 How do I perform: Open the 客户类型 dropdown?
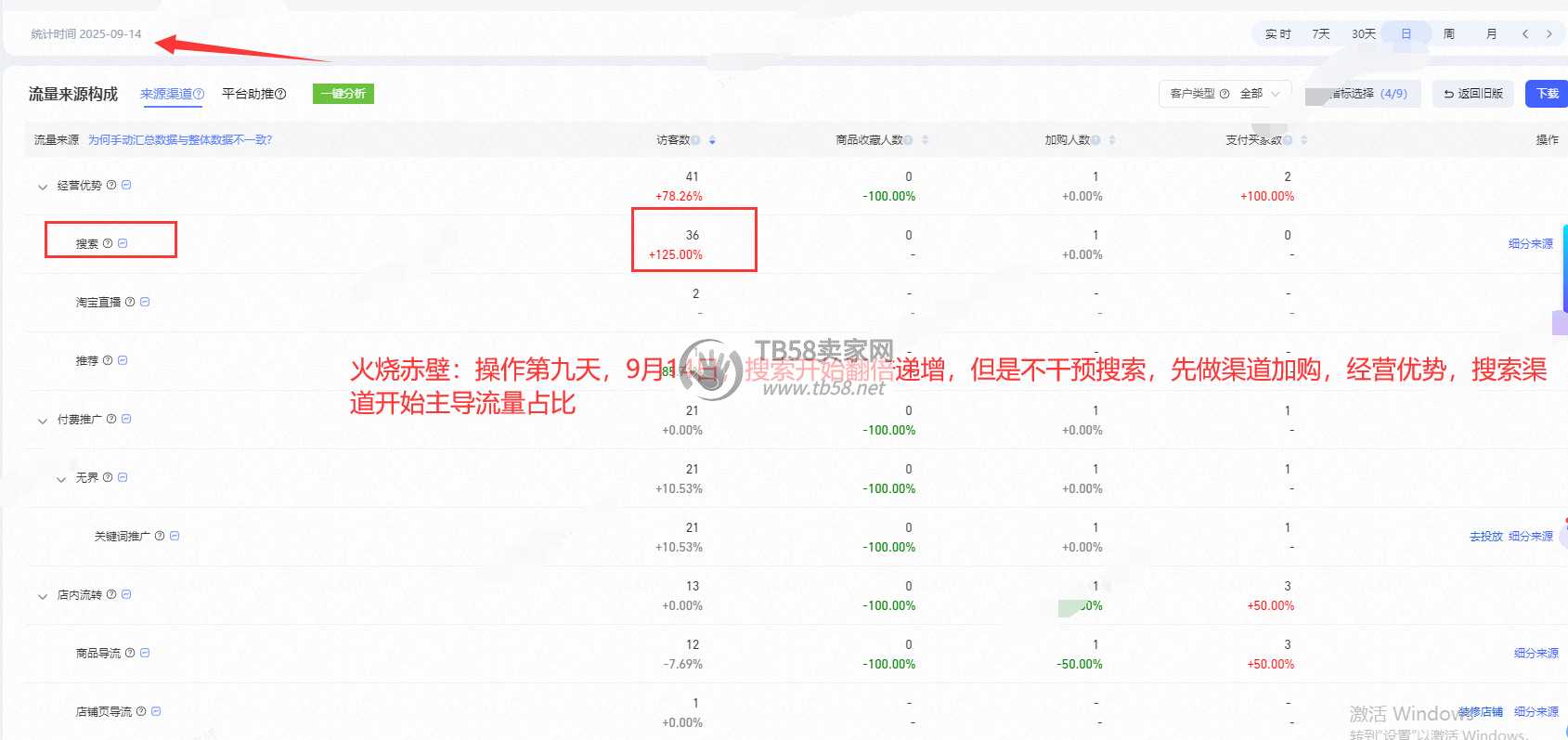[1225, 94]
